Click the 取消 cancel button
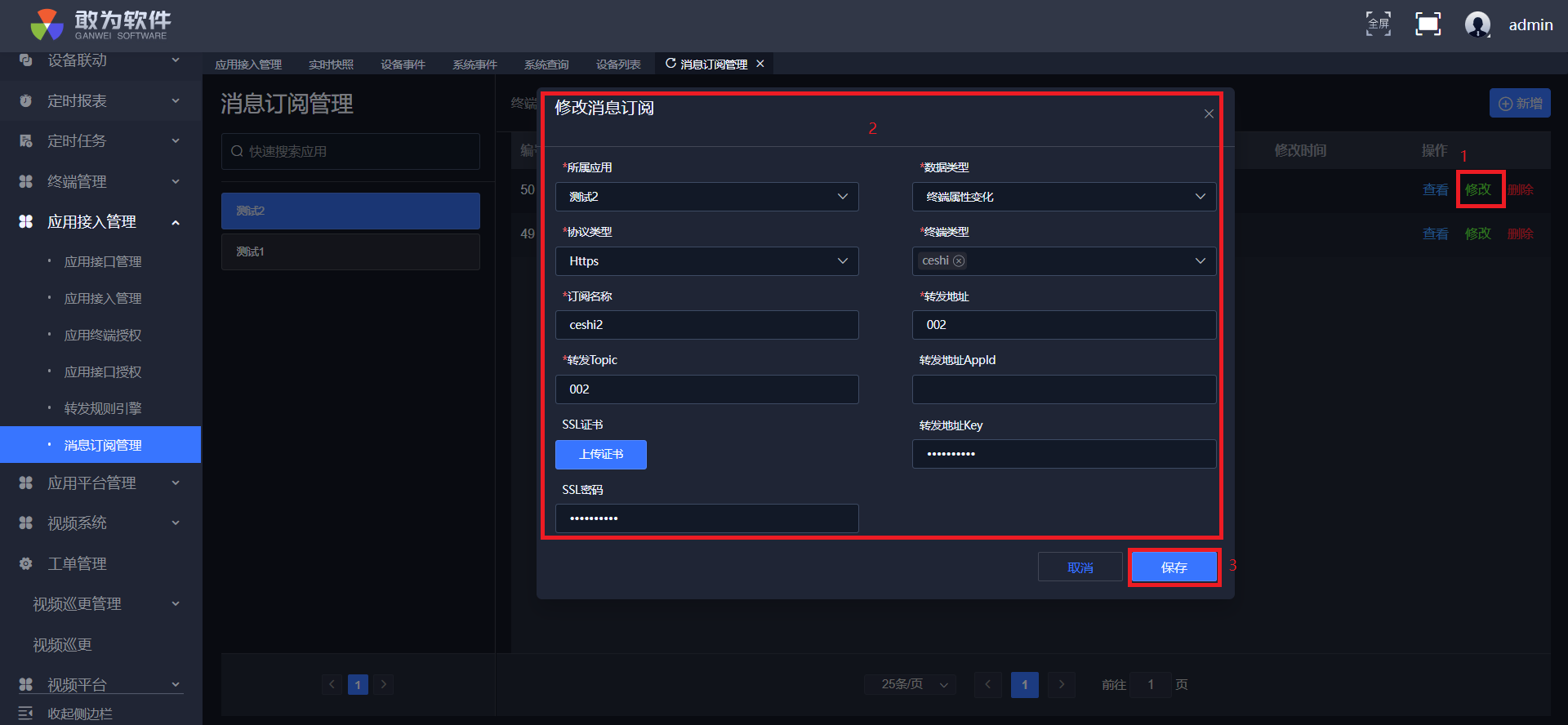Viewport: 1568px width, 725px height. (1080, 567)
